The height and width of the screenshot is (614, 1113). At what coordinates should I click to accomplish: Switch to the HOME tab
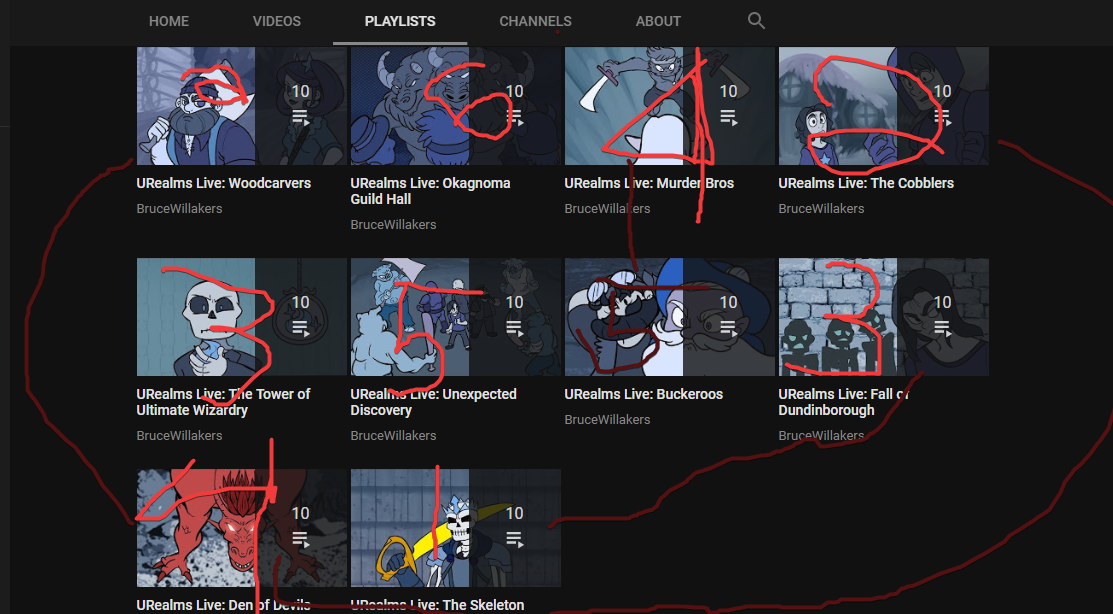(x=169, y=21)
